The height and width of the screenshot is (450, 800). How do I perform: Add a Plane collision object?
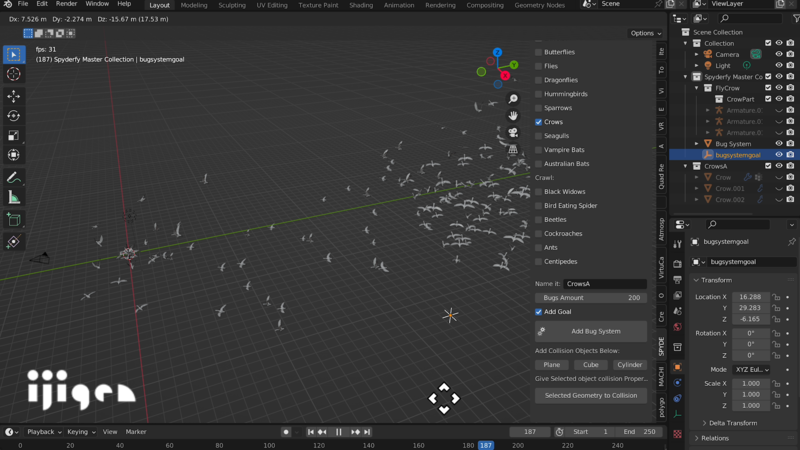[x=552, y=365]
